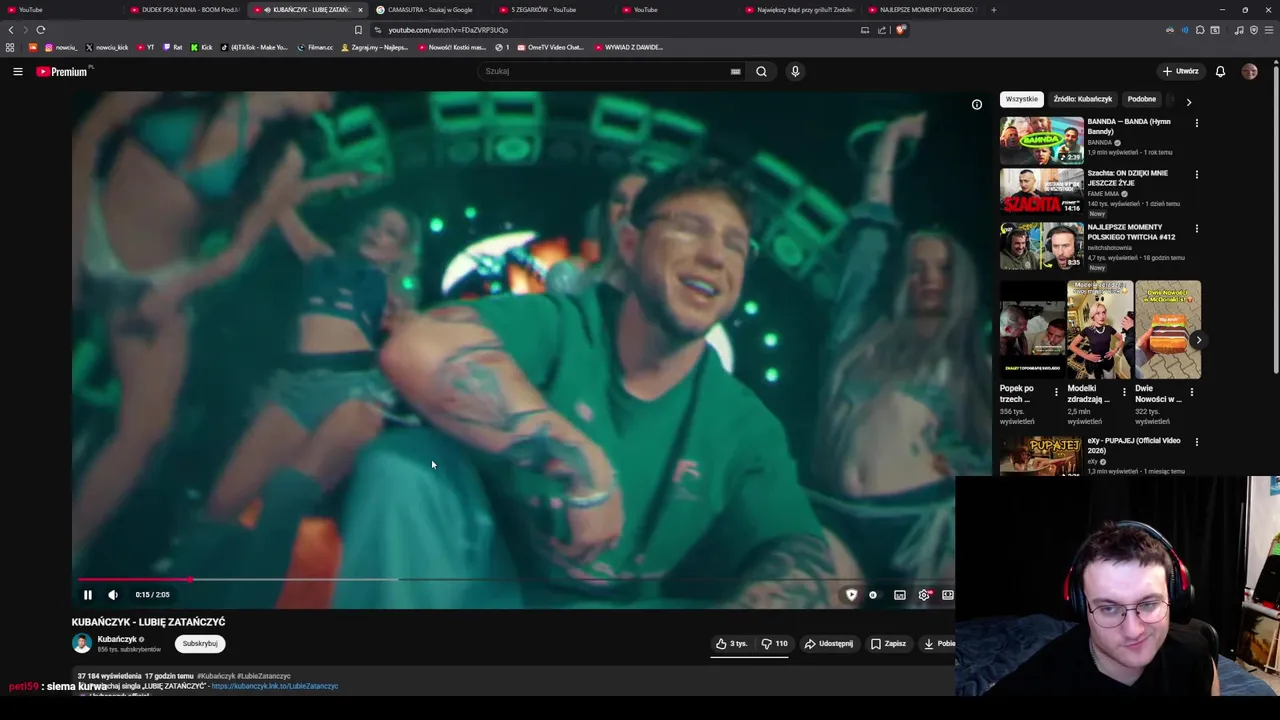
Task: Open Najlepsze Momenty Twitcha #412 thumbnail
Action: 1042,246
